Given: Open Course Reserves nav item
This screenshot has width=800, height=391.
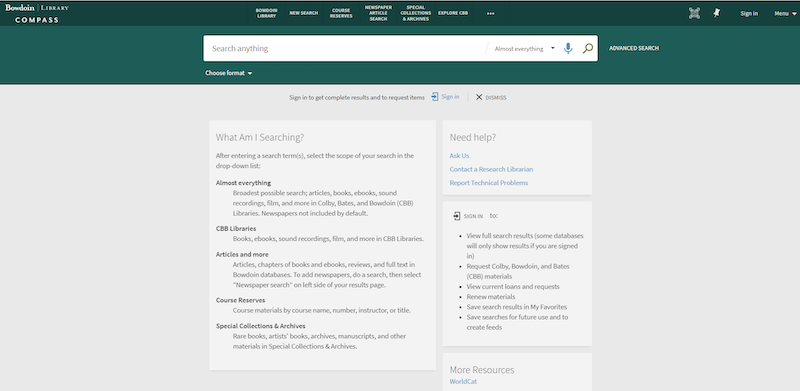Looking at the screenshot, I should 341,13.
